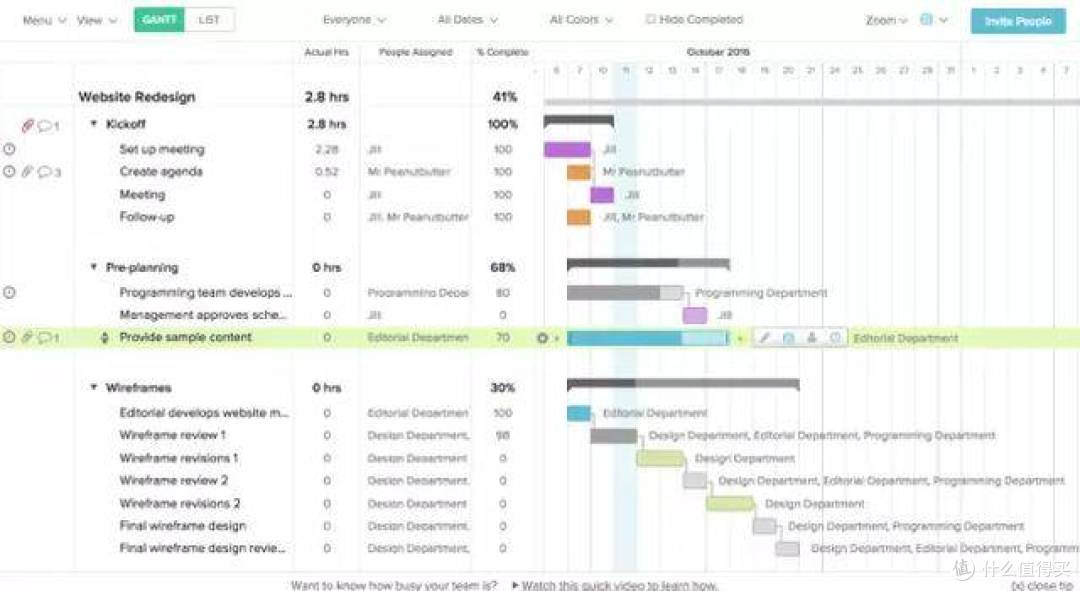The image size is (1080, 591).
Task: Open the red paperclip attachments on Kickoff
Action: pos(27,125)
